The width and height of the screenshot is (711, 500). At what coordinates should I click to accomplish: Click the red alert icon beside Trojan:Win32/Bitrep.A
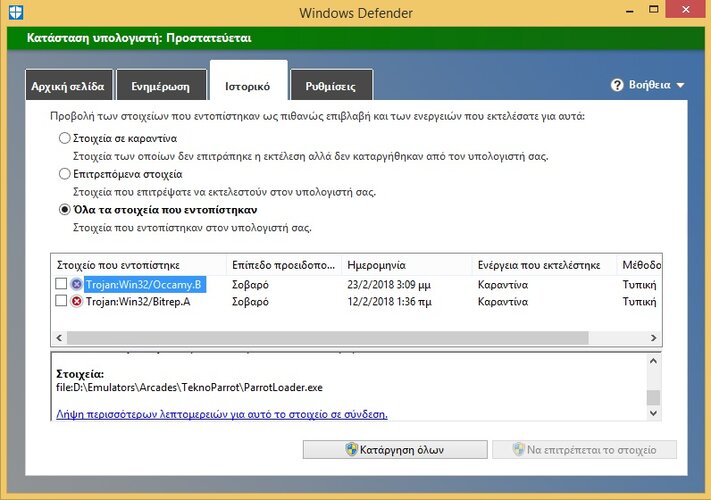(77, 301)
